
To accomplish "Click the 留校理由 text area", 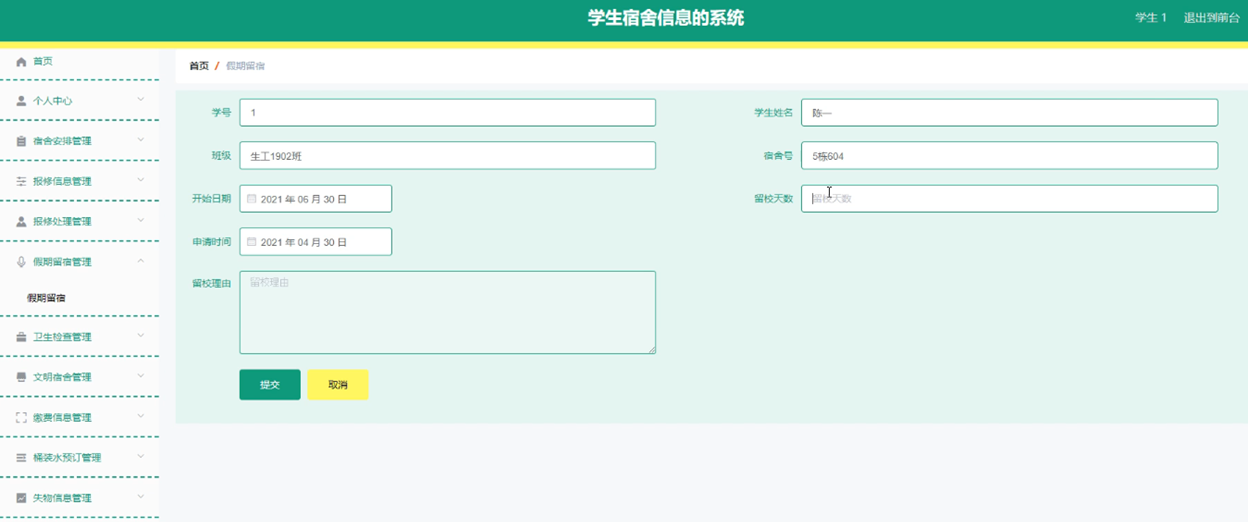I will coord(447,312).
